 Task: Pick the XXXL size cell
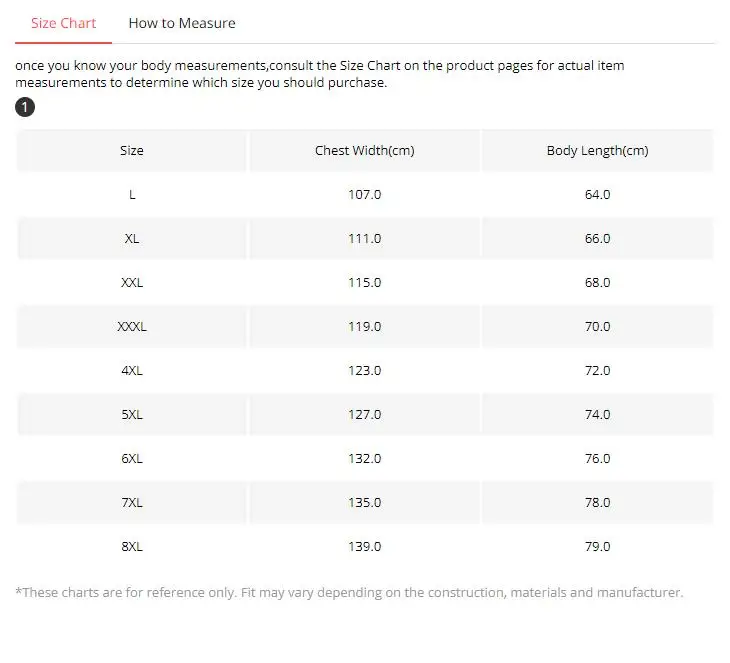coord(132,327)
